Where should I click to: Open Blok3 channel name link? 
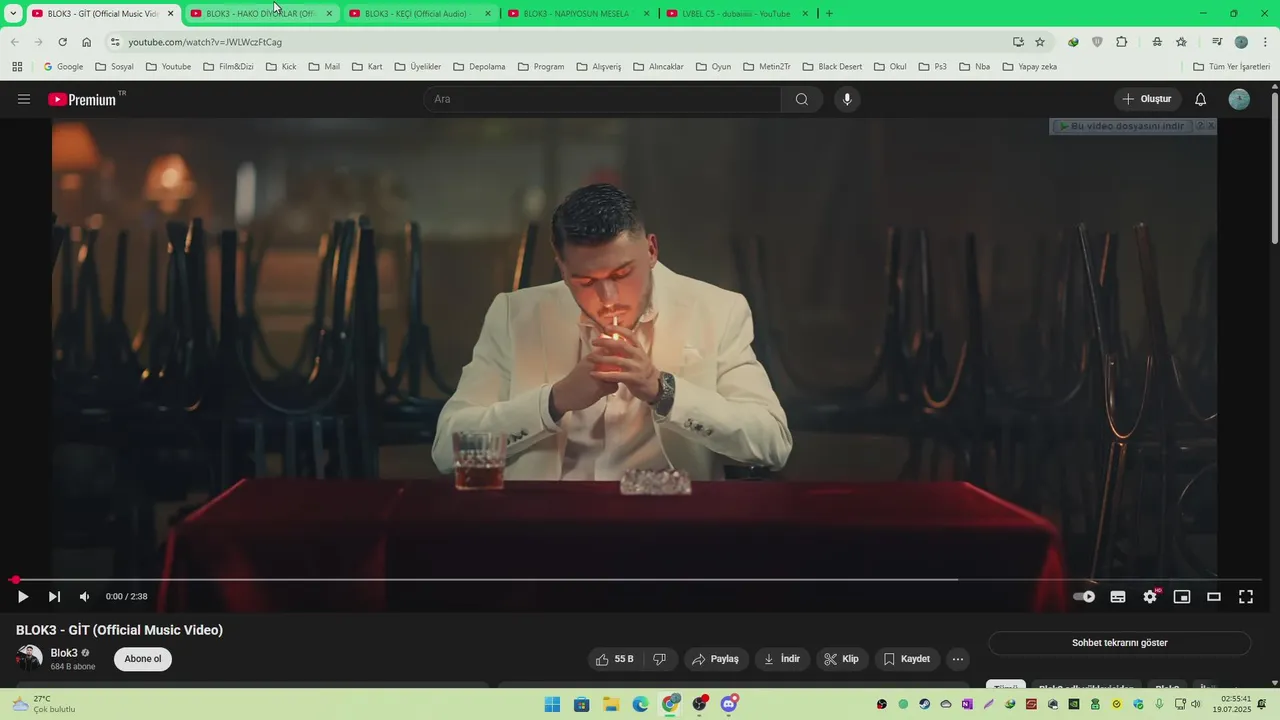point(64,653)
